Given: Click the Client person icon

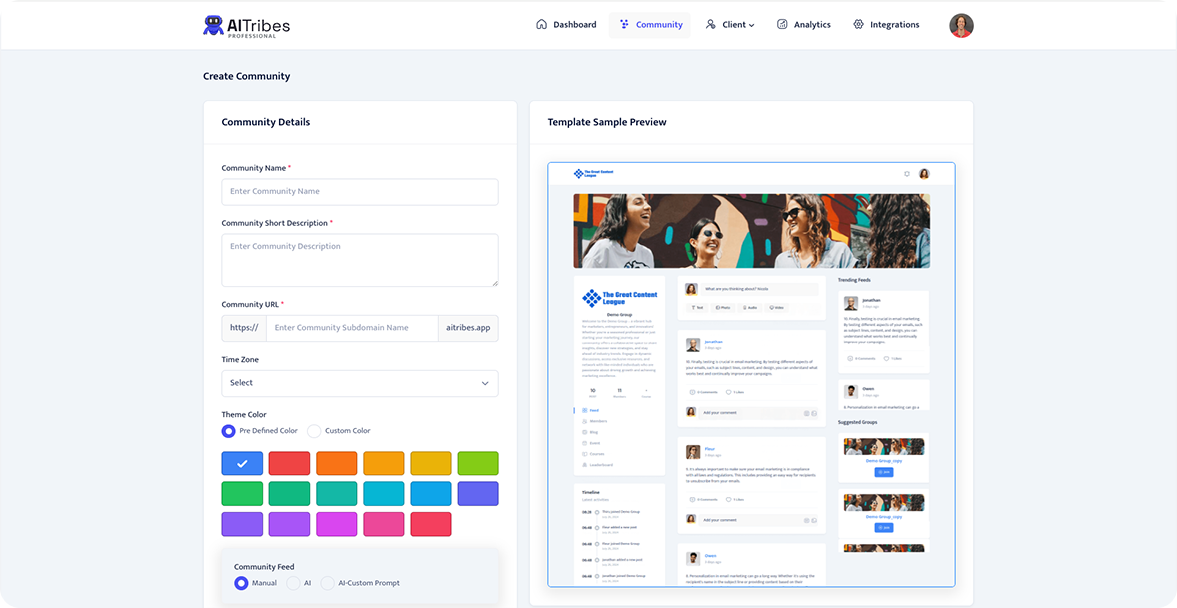Looking at the screenshot, I should tap(710, 25).
